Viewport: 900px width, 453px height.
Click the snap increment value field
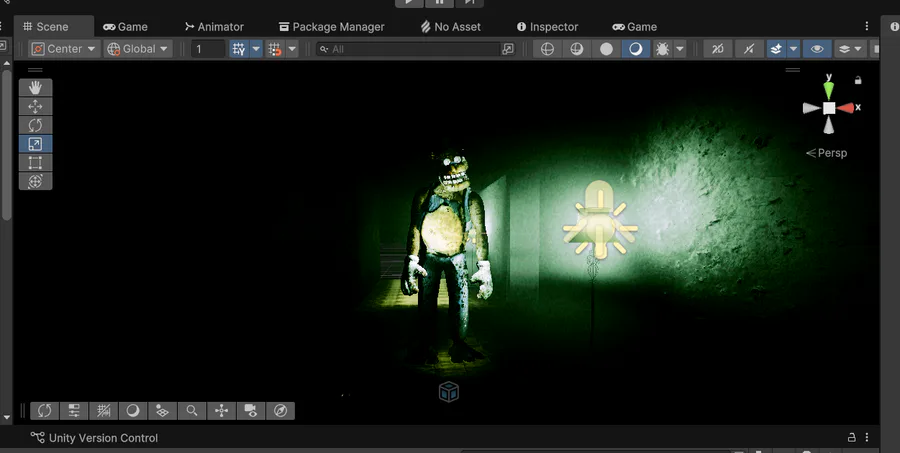(x=208, y=49)
